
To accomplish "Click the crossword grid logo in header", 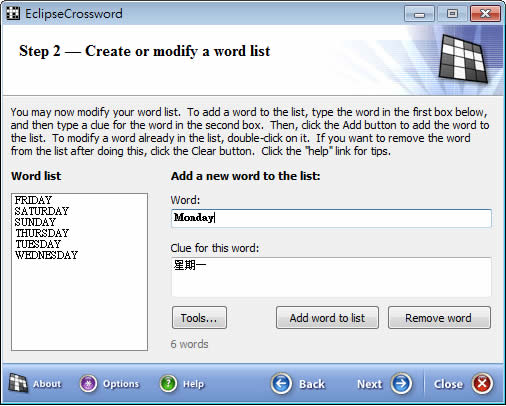I will pyautogui.click(x=463, y=58).
